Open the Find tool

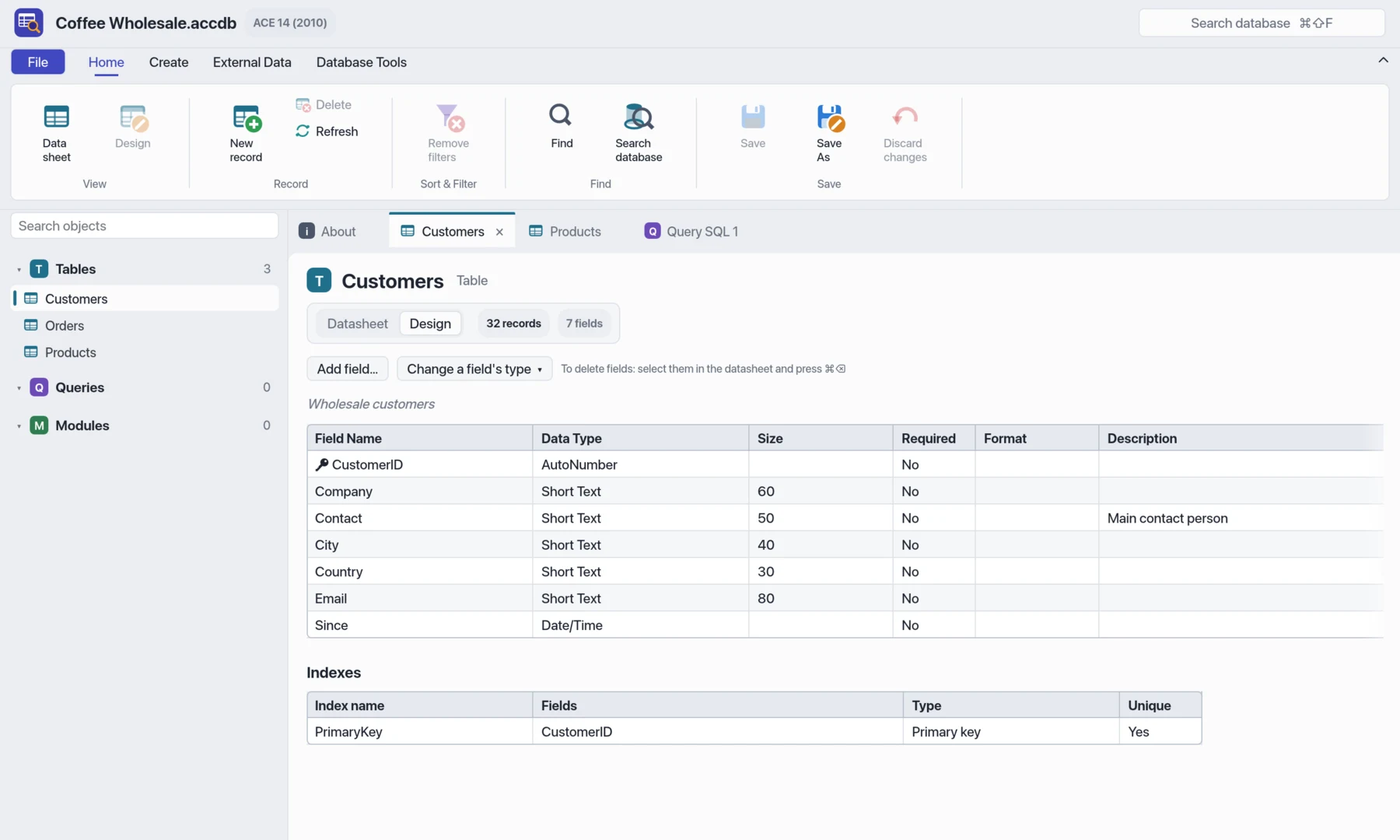[x=561, y=126]
